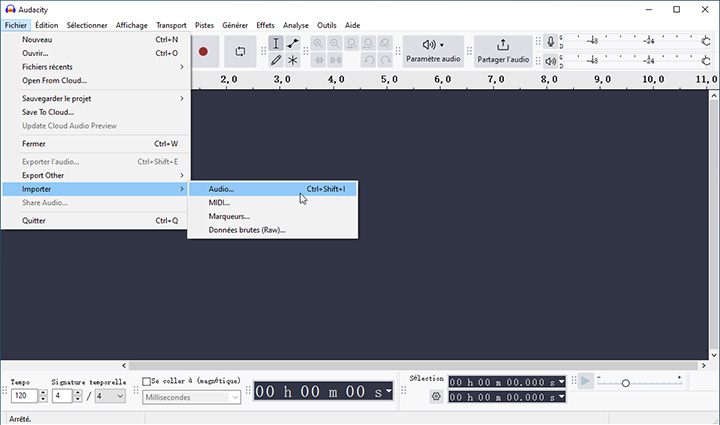This screenshot has height=425, width=720.
Task: Expand Export Other submenu
Action: (x=96, y=175)
